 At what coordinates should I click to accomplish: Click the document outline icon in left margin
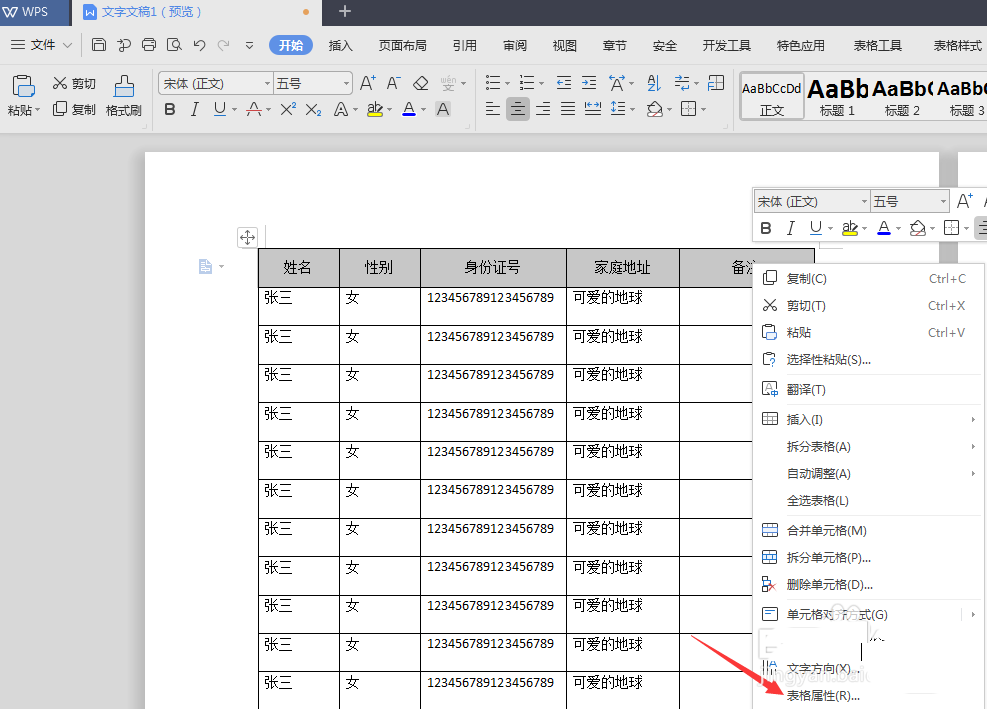[x=205, y=266]
